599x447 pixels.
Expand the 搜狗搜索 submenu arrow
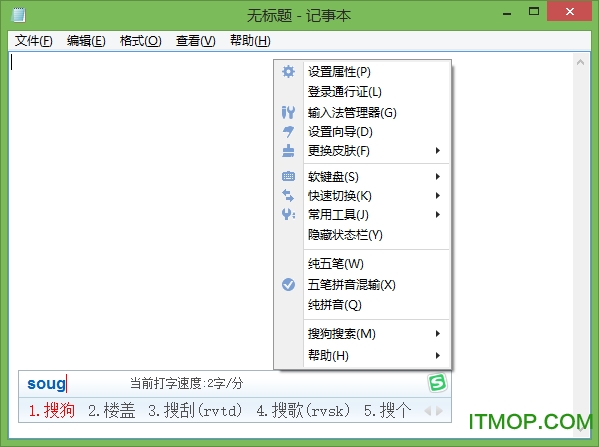tap(438, 334)
